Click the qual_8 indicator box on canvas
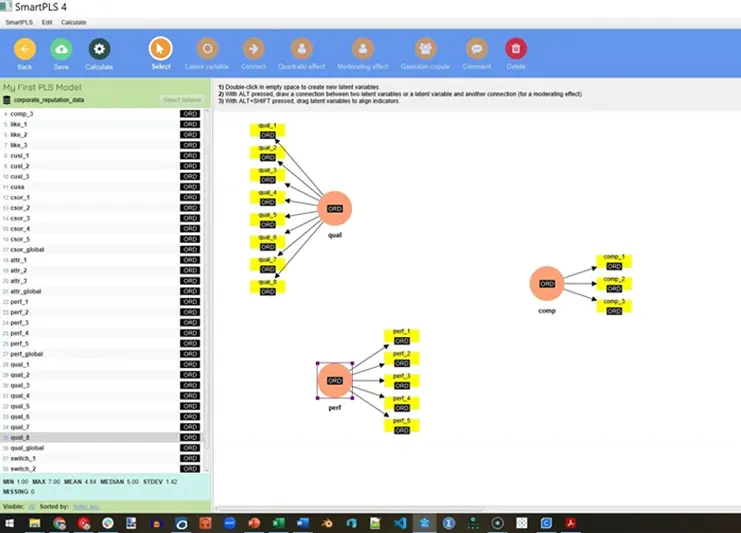 click(267, 287)
